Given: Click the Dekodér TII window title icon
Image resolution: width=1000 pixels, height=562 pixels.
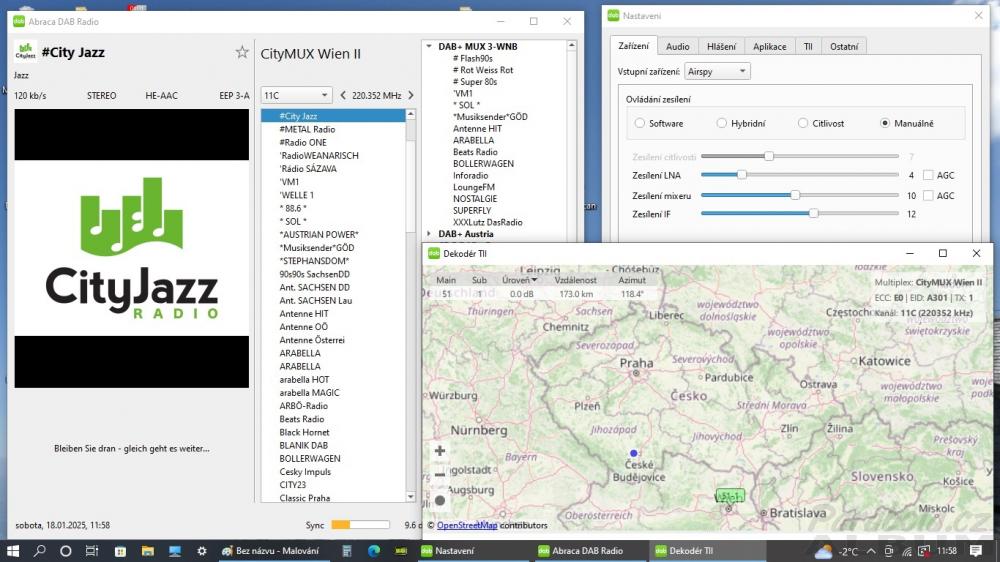Looking at the screenshot, I should click(434, 253).
